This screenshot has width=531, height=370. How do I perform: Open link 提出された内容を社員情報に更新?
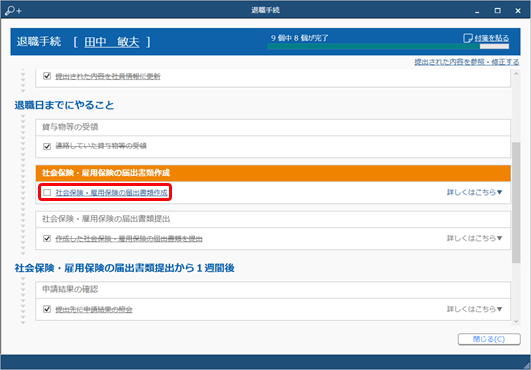tap(108, 77)
